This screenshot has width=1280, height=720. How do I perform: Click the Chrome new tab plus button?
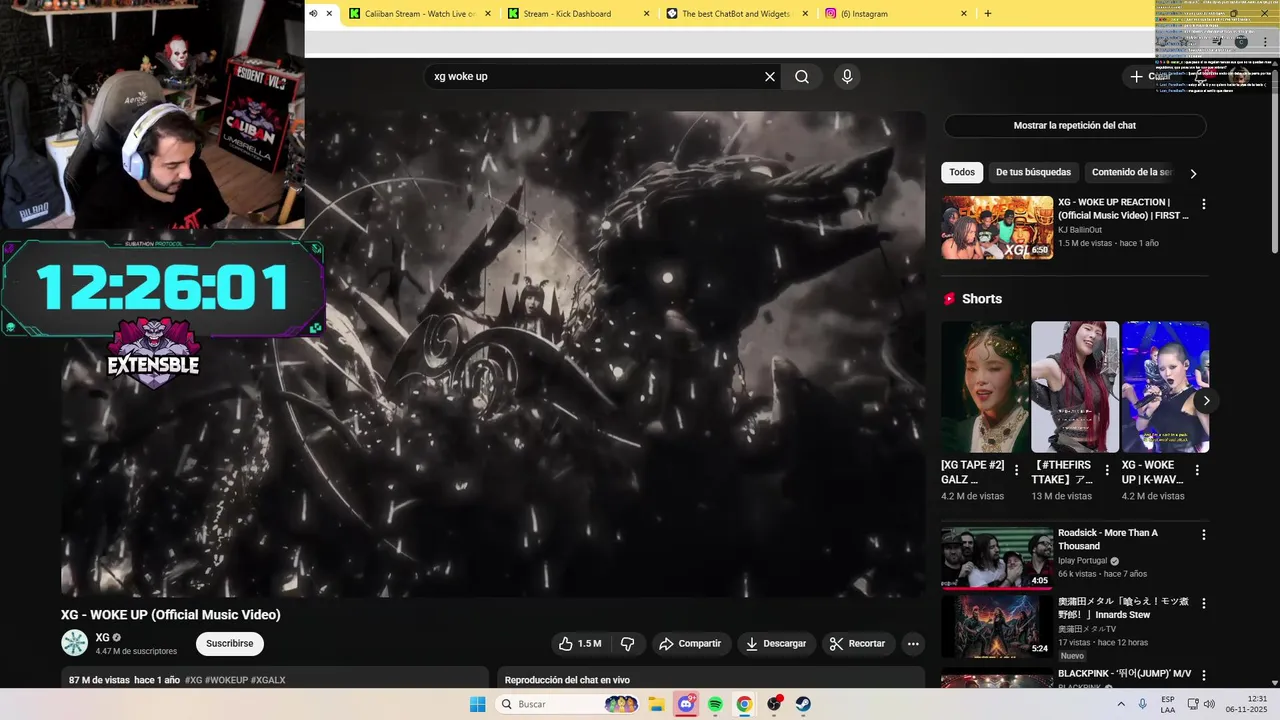click(988, 14)
